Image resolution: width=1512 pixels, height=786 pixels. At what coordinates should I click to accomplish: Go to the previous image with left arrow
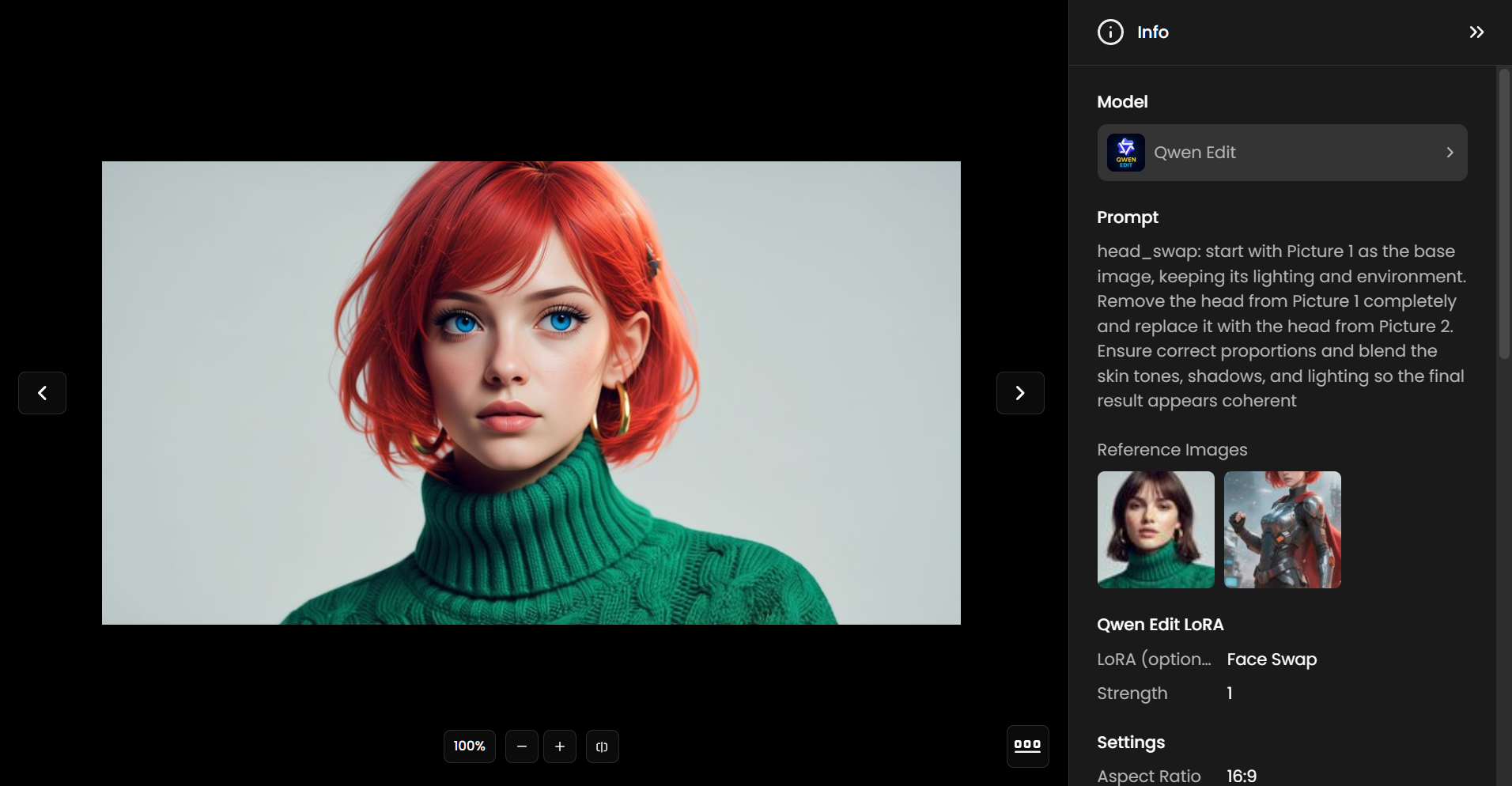coord(42,393)
